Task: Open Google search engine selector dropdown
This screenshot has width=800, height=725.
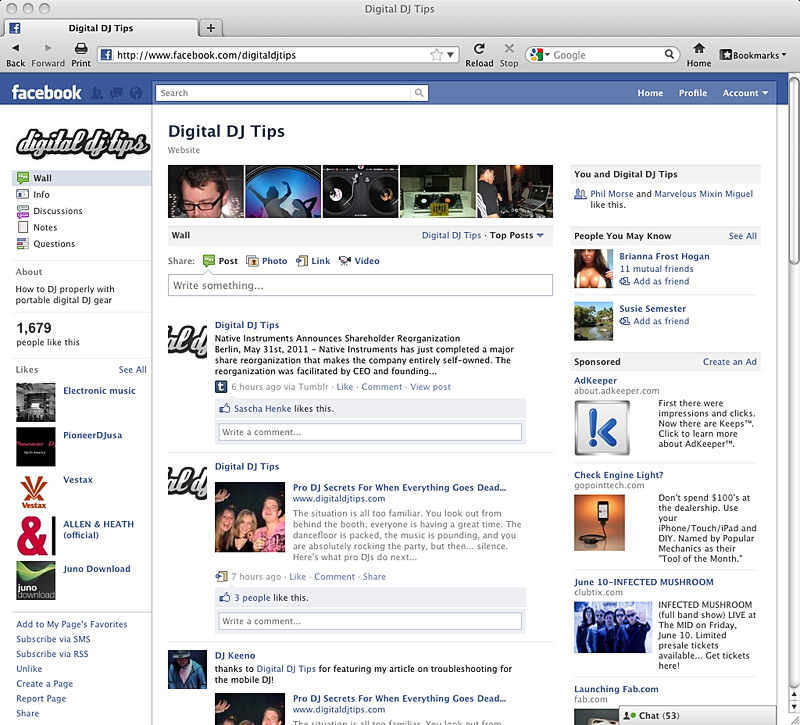Action: 539,55
